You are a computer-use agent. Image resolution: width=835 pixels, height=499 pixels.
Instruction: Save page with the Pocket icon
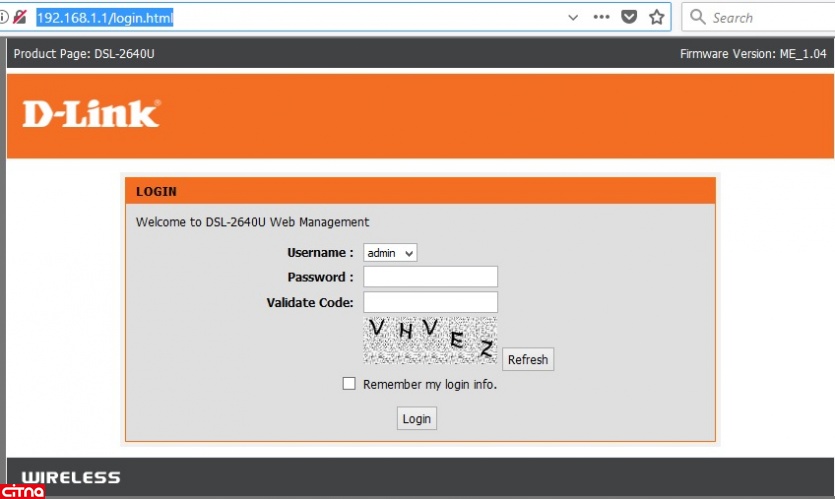[x=629, y=17]
